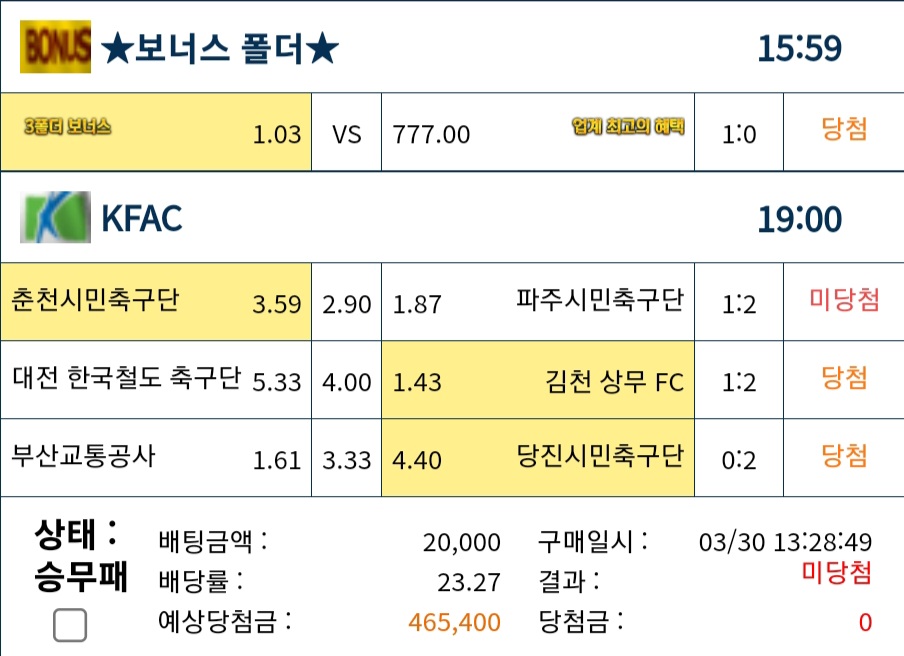Click the KFAC league logo
Viewport: 904px width, 656px height.
55,217
